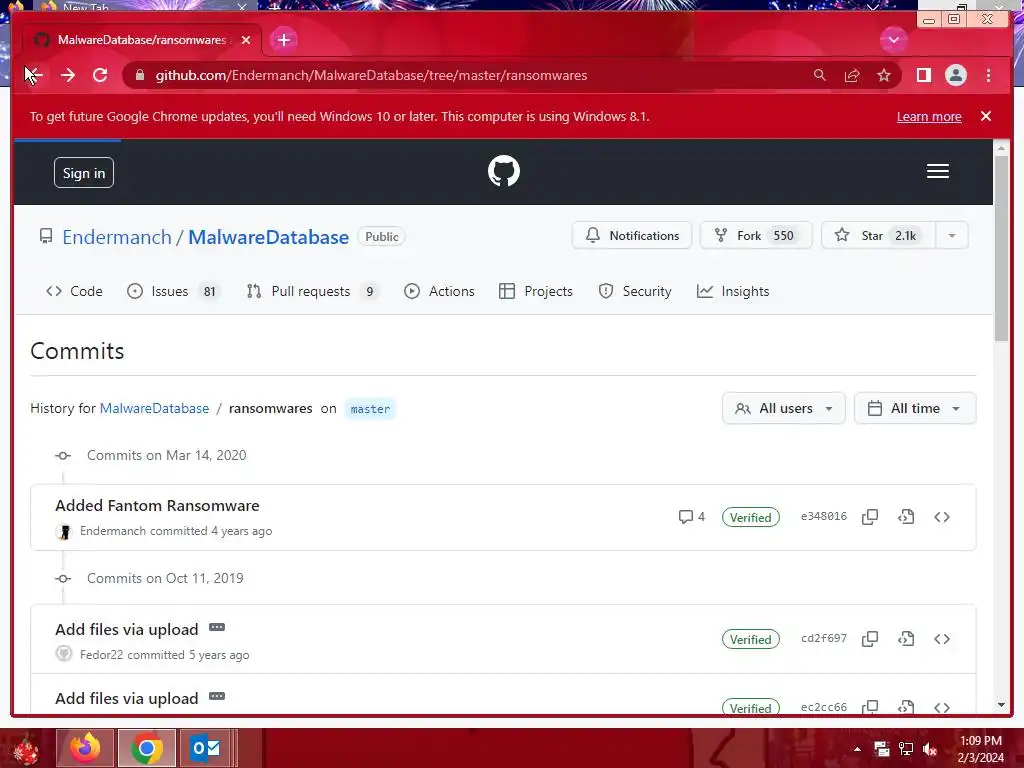Open the Verified badge for cd2f697
Screen dimensions: 1024x768
point(750,639)
